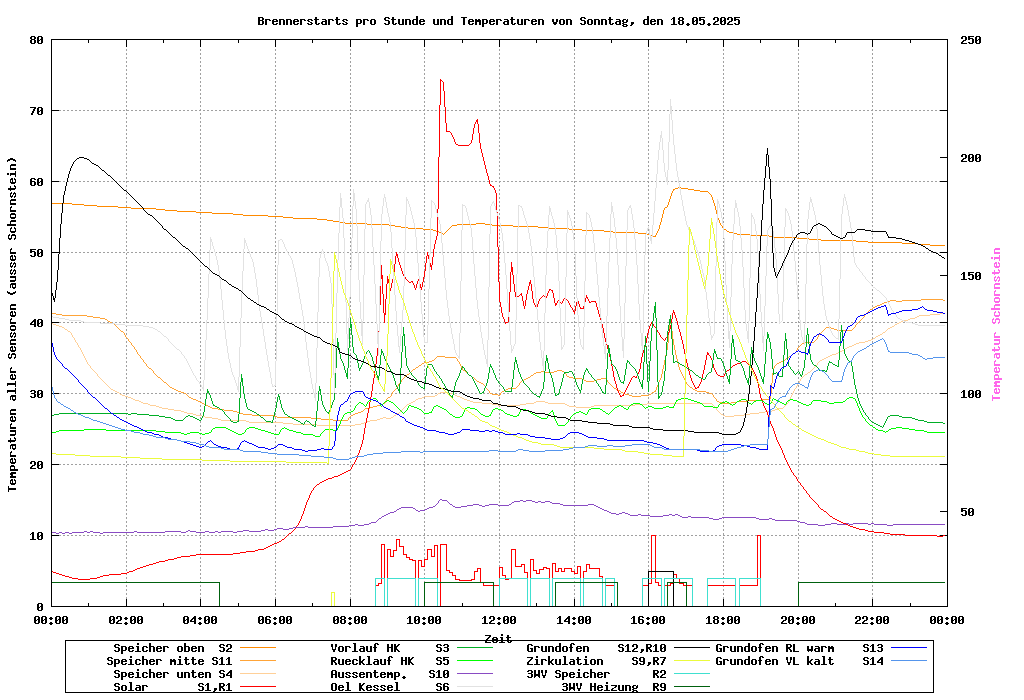
Task: Select the Zirkulation S9,R7 legend label
Action: pos(596,661)
